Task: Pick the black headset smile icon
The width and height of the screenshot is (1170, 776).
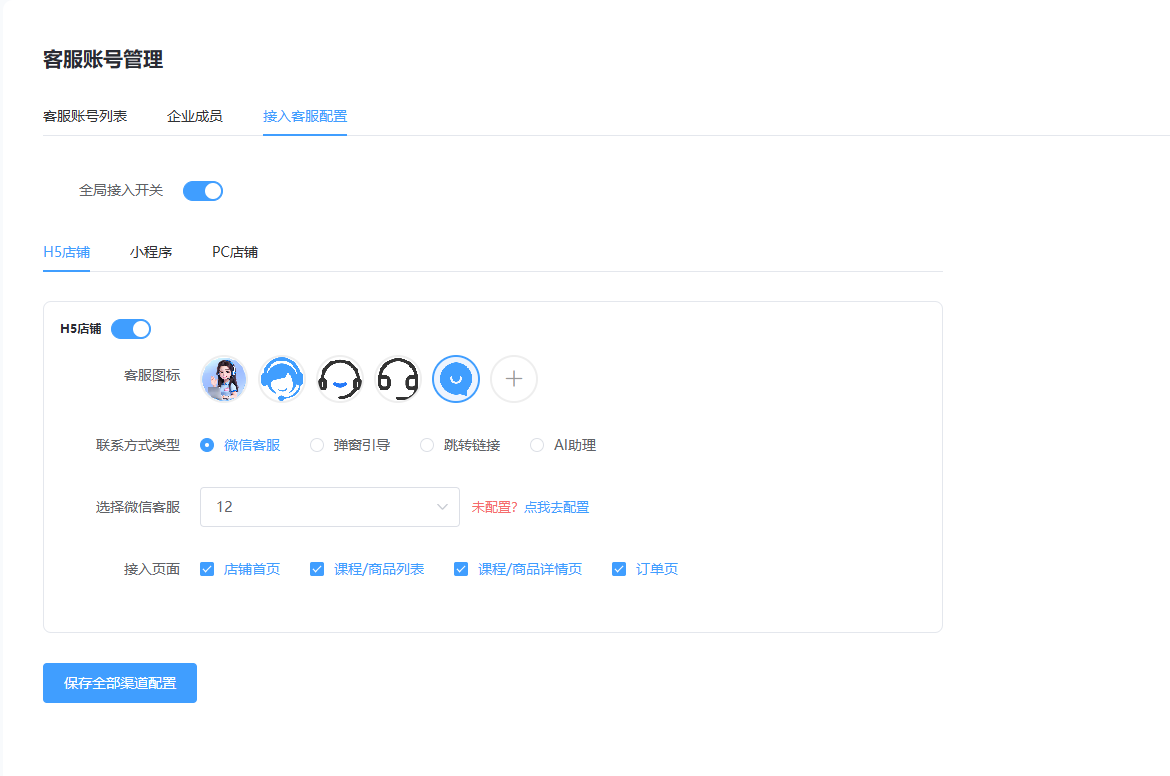Action: pos(340,379)
